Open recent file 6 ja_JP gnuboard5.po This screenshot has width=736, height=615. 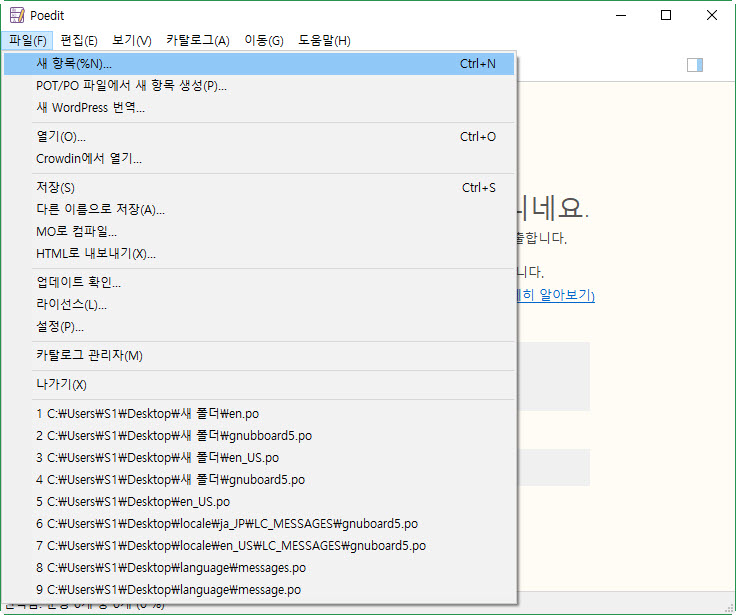click(226, 524)
